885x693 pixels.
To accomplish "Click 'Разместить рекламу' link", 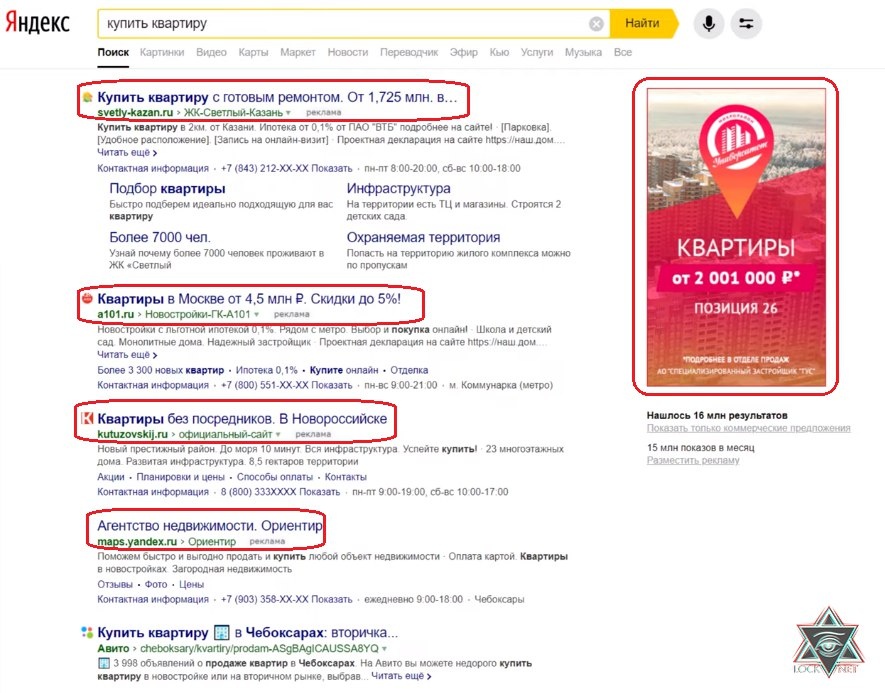I will [693, 460].
